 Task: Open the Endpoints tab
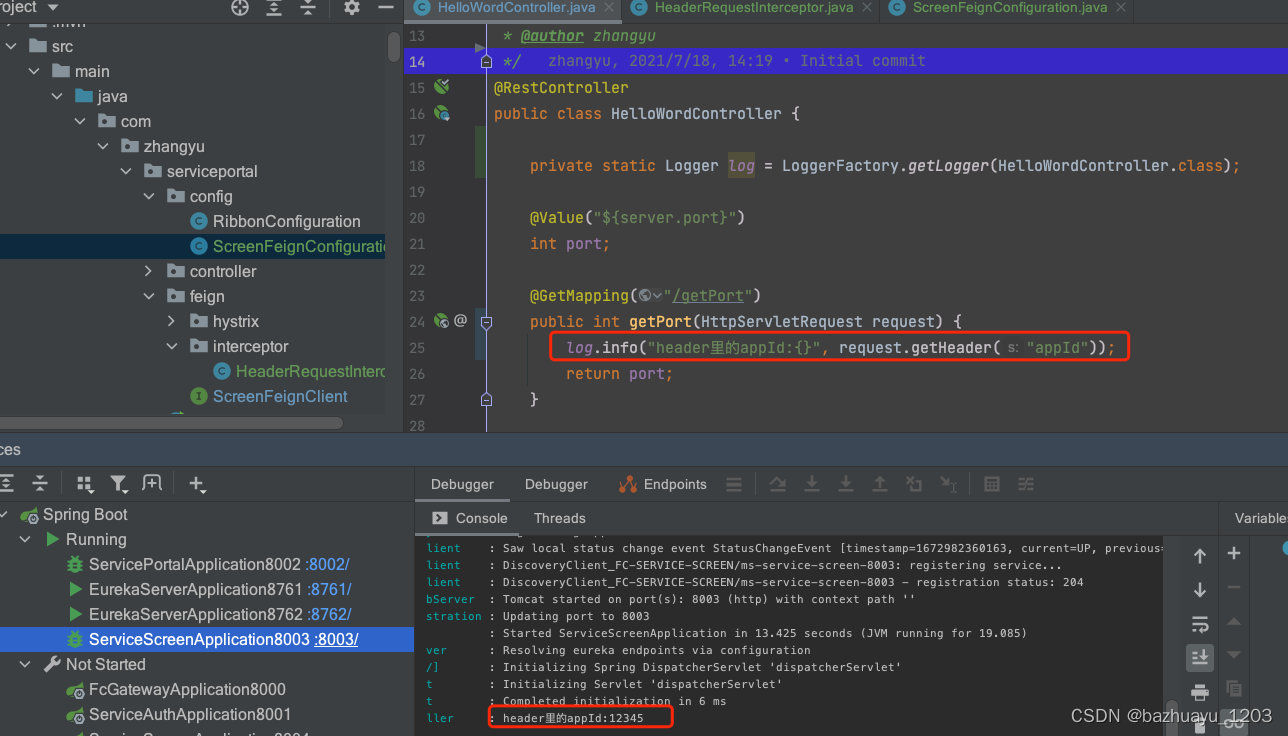[x=663, y=484]
